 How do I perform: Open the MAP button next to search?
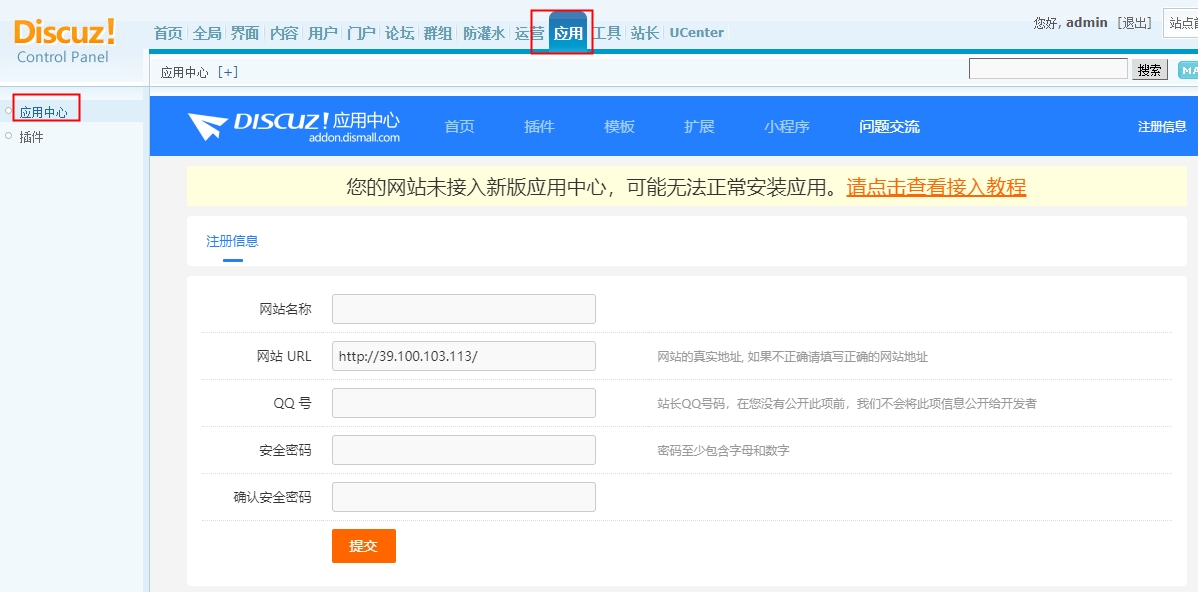(x=1188, y=70)
